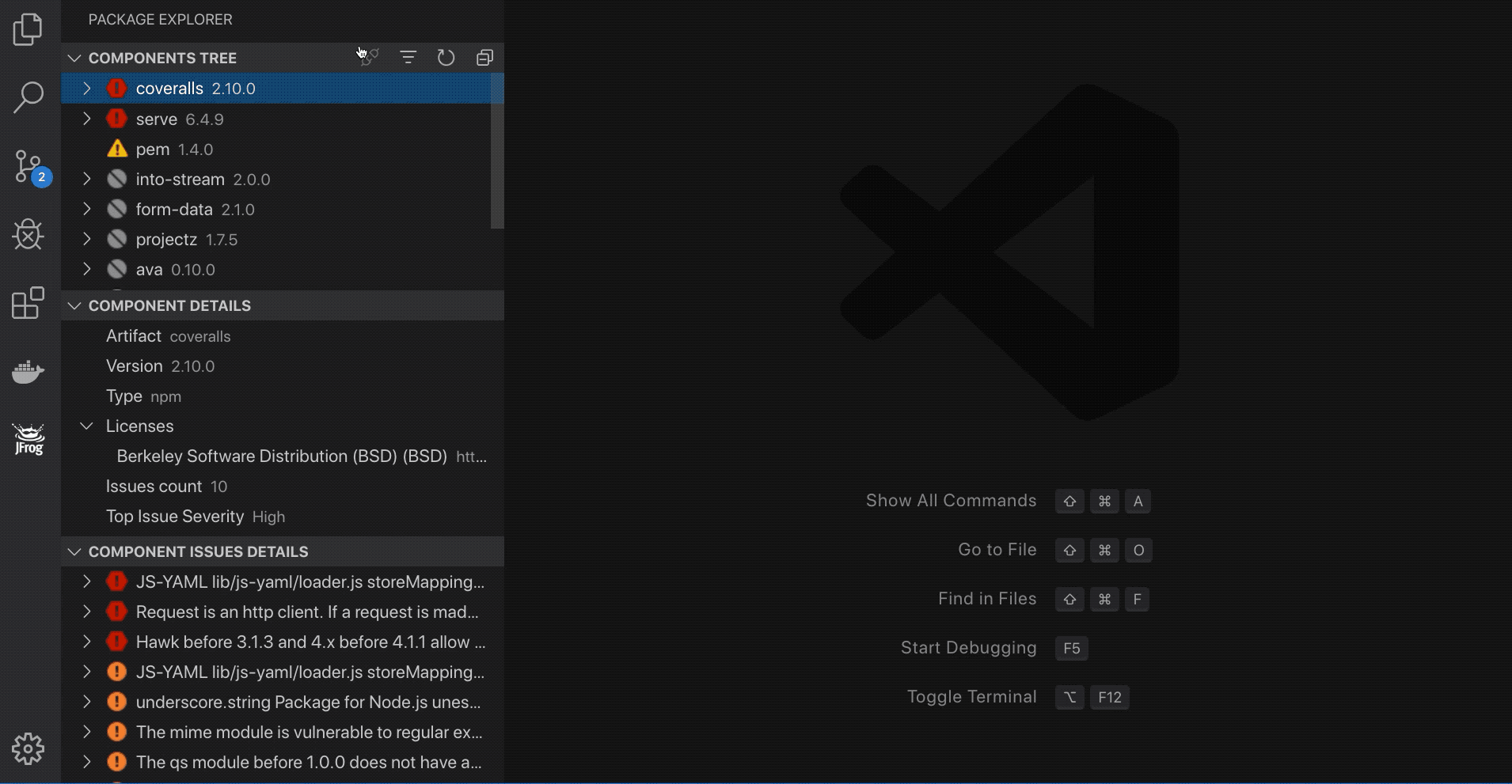Expand the serve 6.4.9 dependency
The height and width of the screenshot is (784, 1512).
(87, 118)
